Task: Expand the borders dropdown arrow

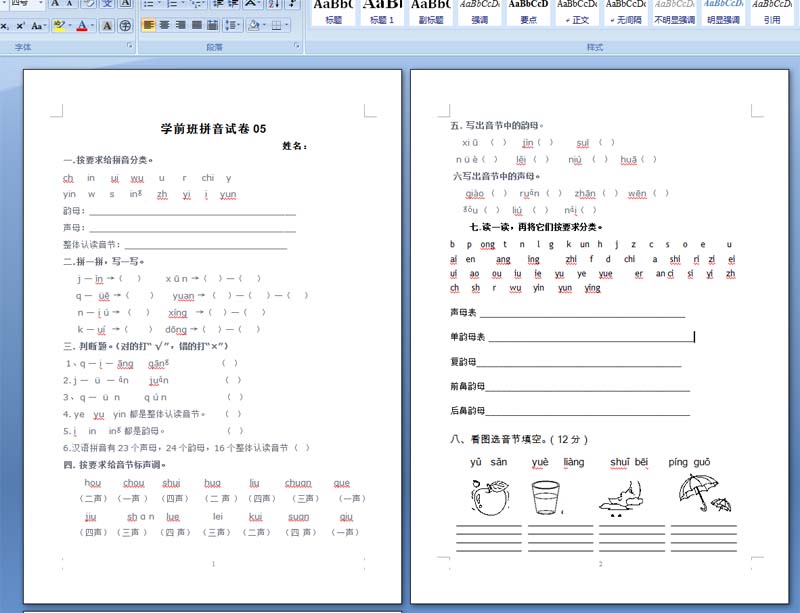Action: click(287, 25)
